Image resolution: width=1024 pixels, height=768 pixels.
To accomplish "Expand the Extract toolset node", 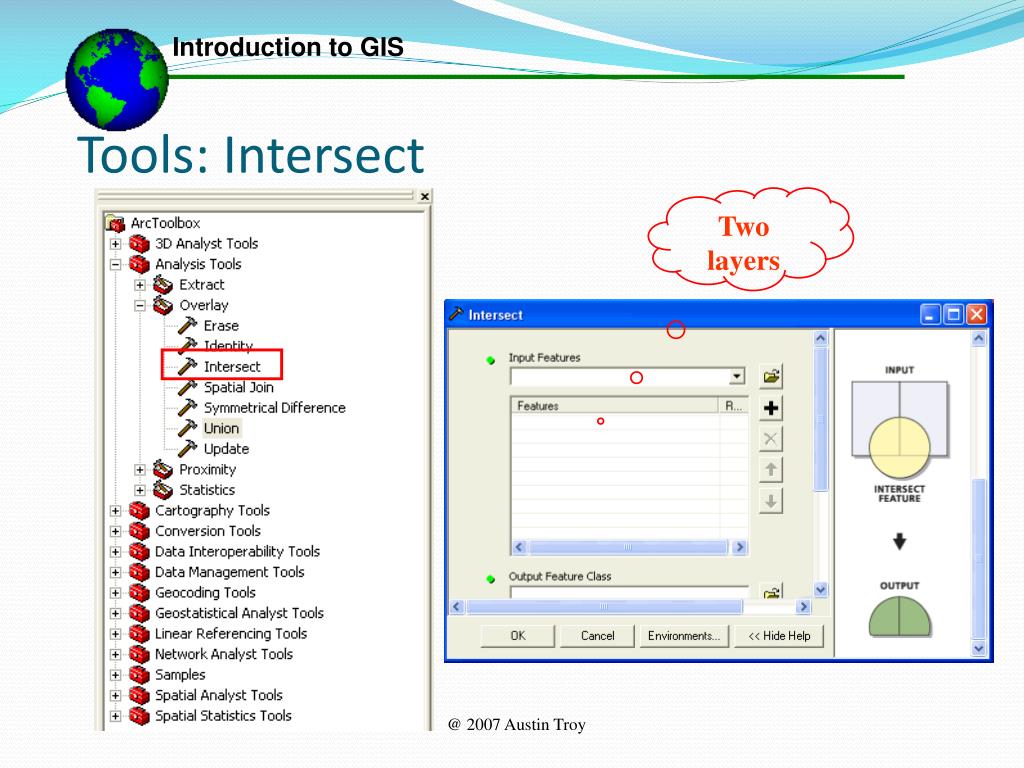I will [140, 285].
